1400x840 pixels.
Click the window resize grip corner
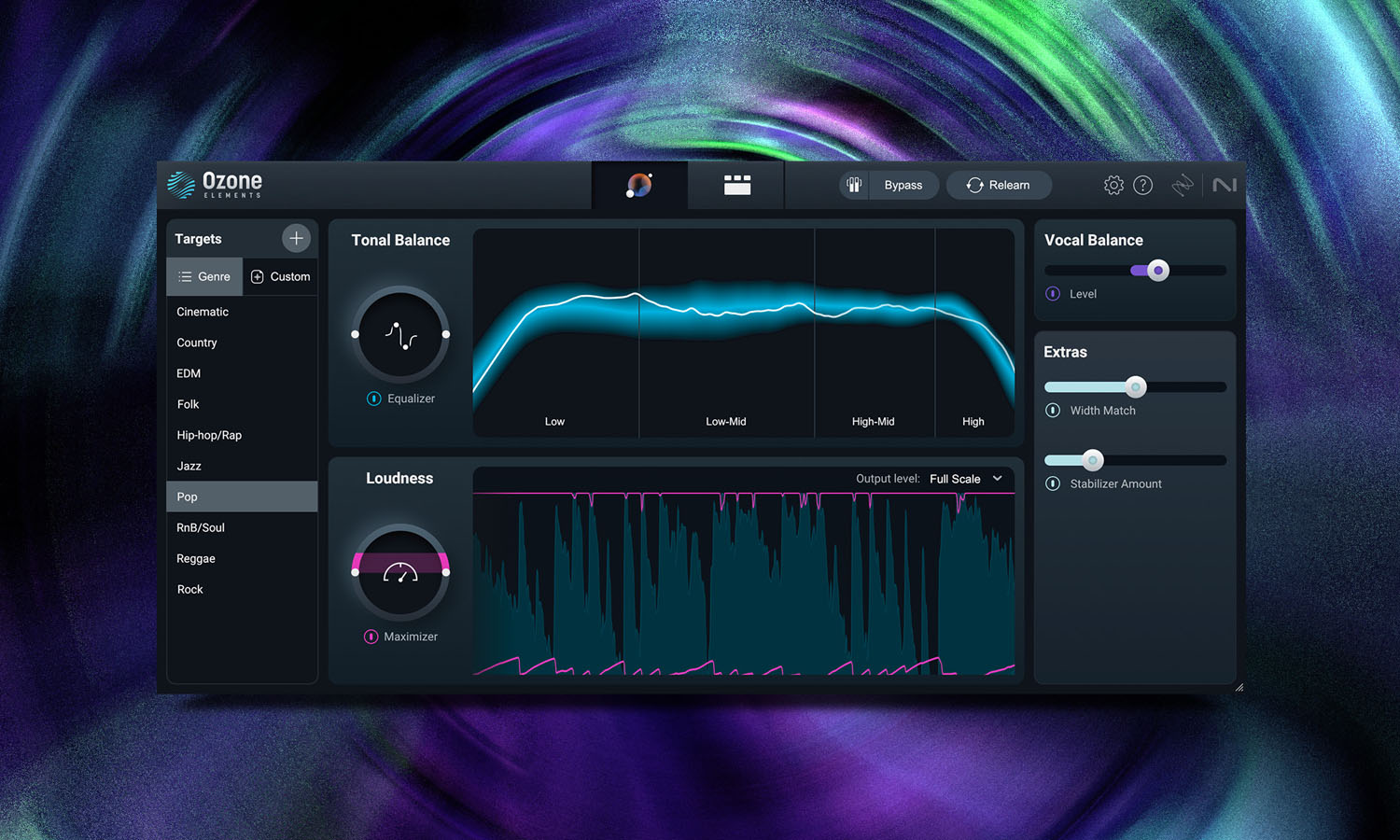coord(1239,687)
